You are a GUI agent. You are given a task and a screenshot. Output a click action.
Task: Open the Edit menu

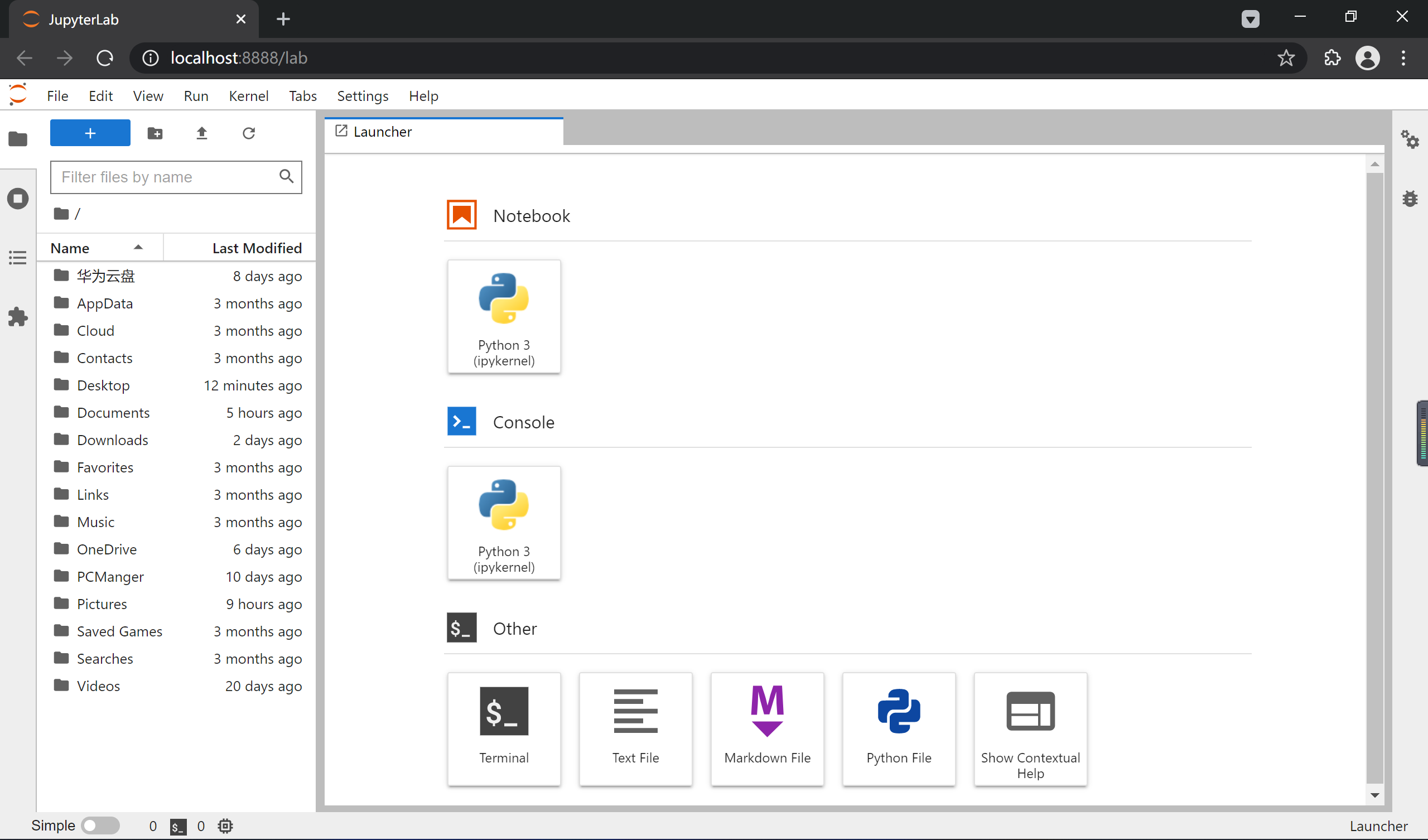(x=100, y=96)
